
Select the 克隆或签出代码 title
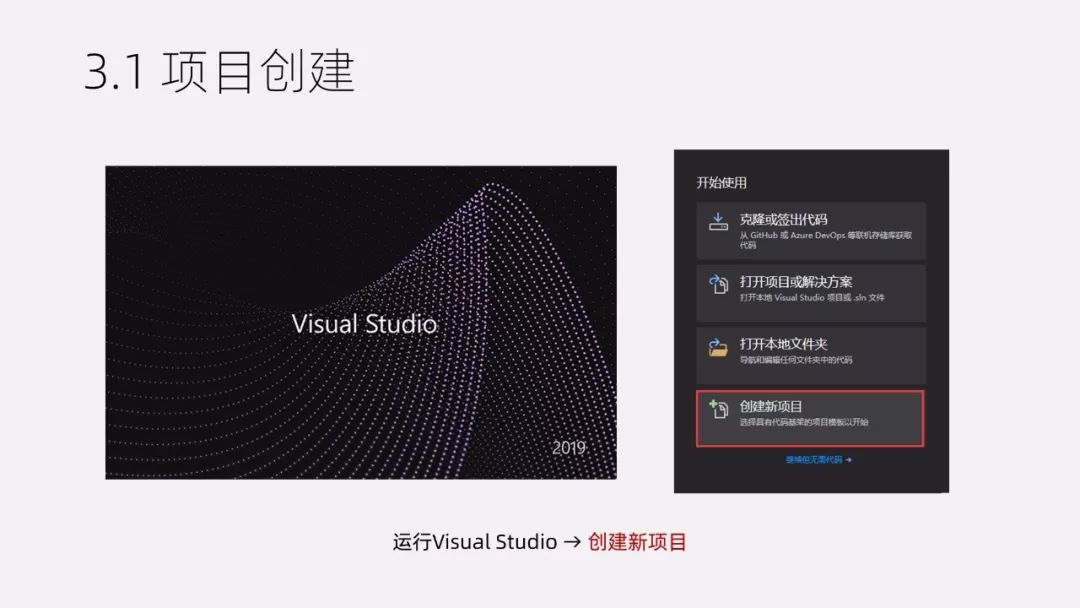click(783, 219)
